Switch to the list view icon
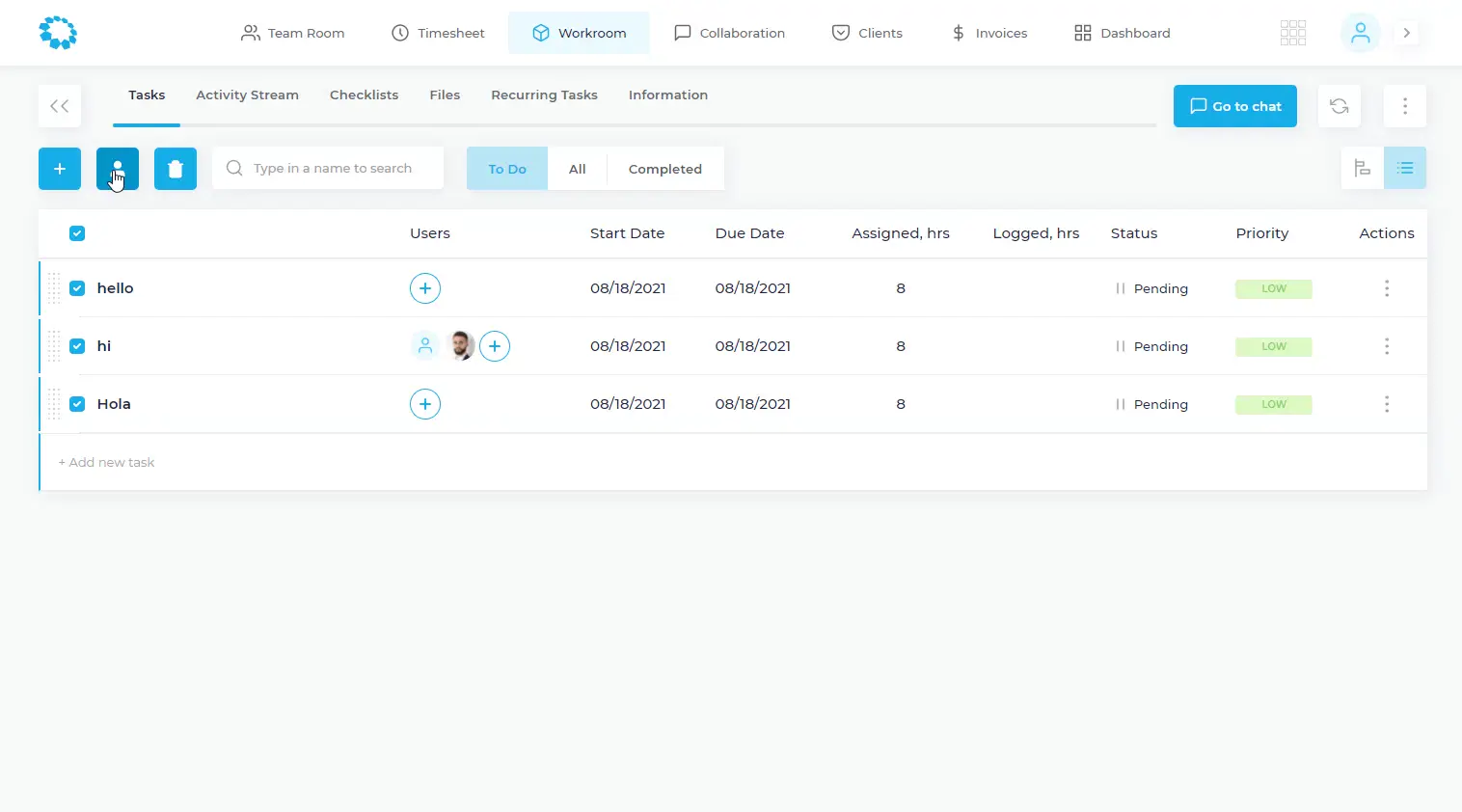Image resolution: width=1462 pixels, height=812 pixels. coord(1404,169)
